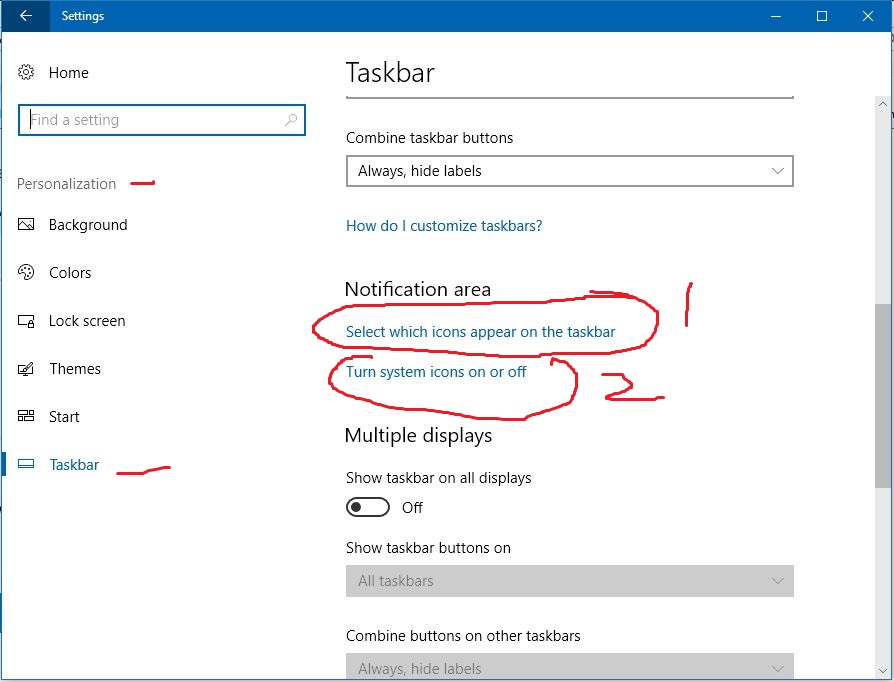Image resolution: width=894 pixels, height=682 pixels.
Task: Select the Start settings icon
Action: click(x=27, y=417)
